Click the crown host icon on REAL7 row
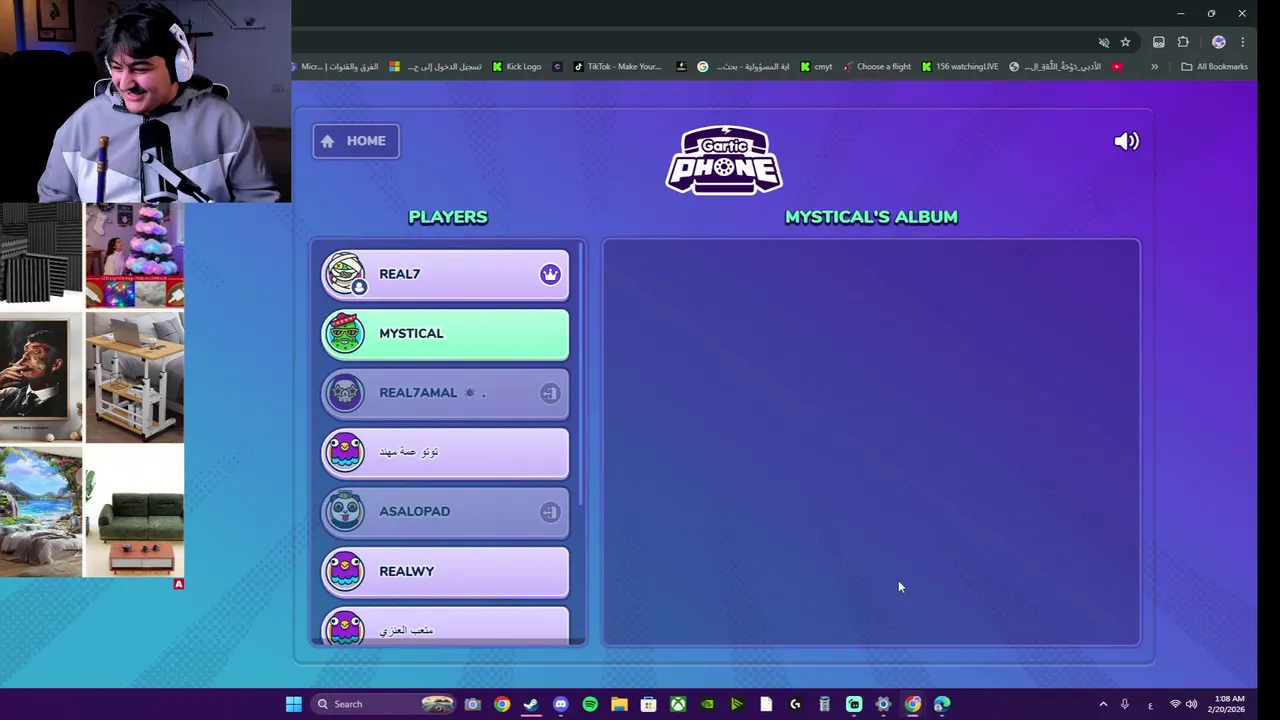Image resolution: width=1280 pixels, height=720 pixels. point(550,274)
